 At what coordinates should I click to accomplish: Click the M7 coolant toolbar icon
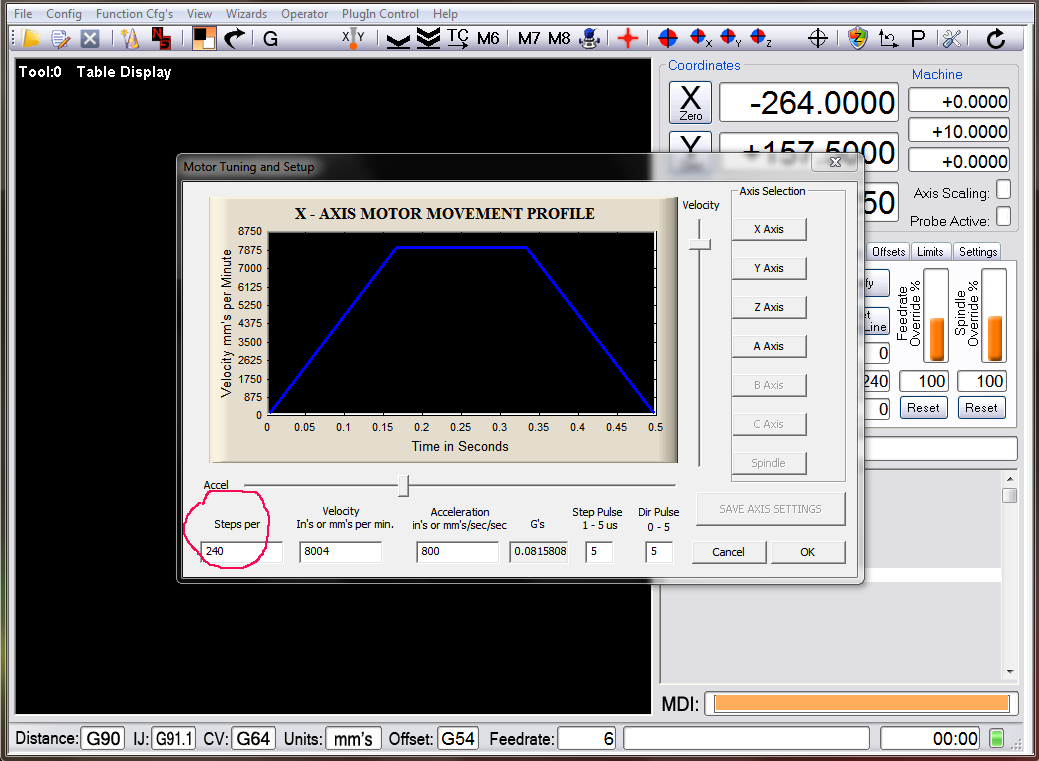pos(529,39)
